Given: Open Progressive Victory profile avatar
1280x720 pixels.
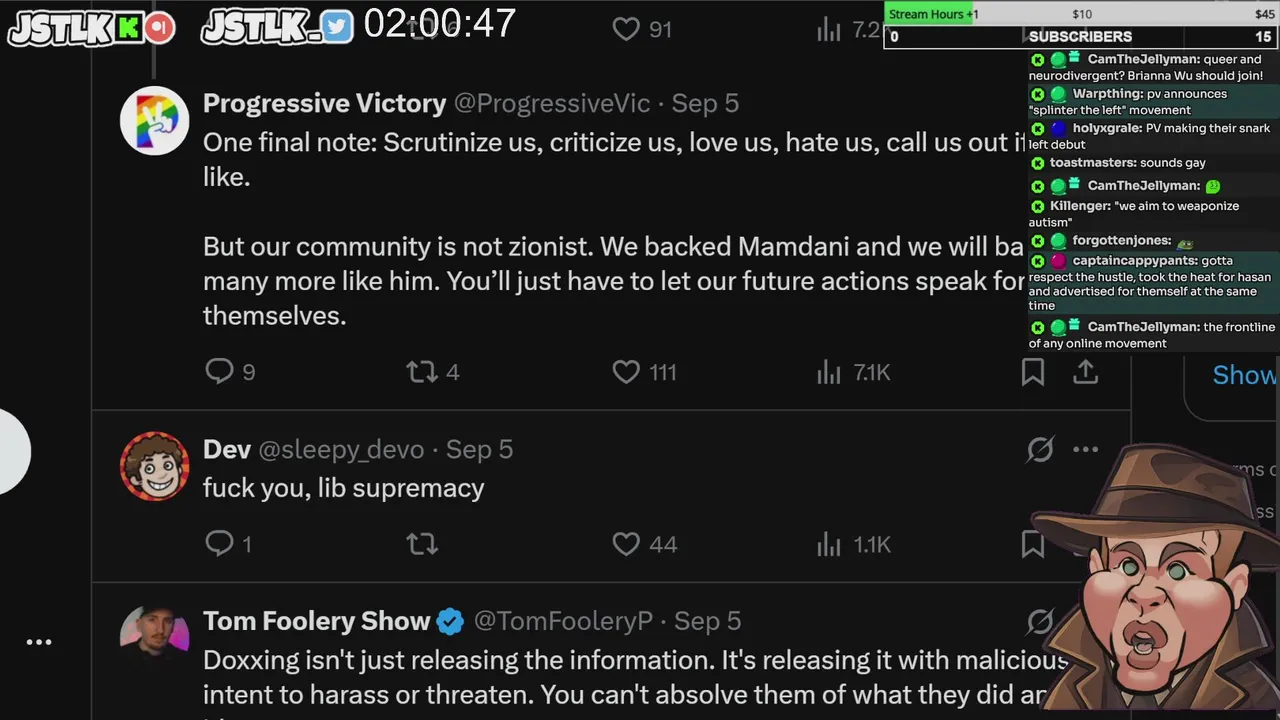Looking at the screenshot, I should (155, 121).
